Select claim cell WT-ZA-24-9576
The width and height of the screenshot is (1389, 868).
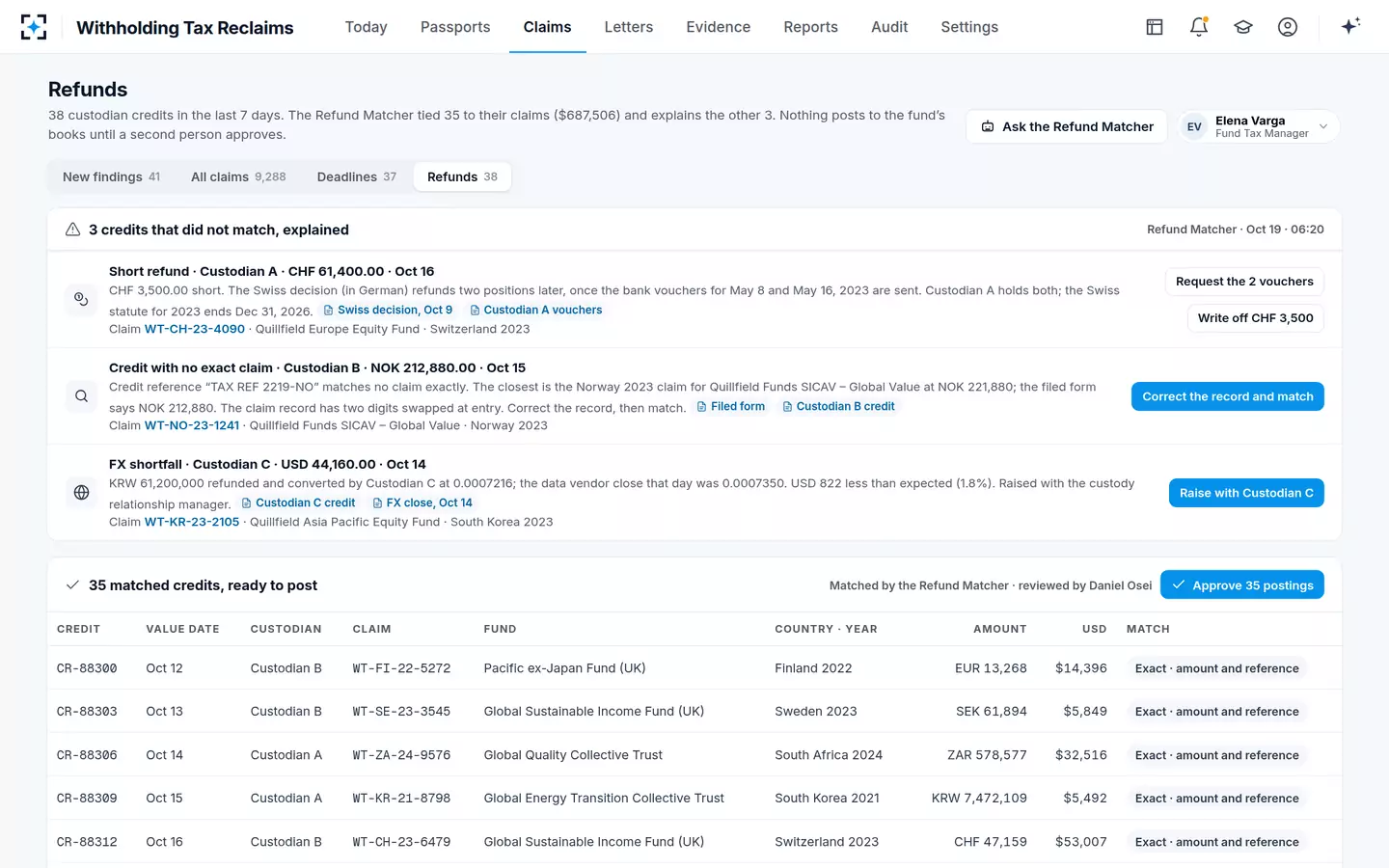pos(401,755)
